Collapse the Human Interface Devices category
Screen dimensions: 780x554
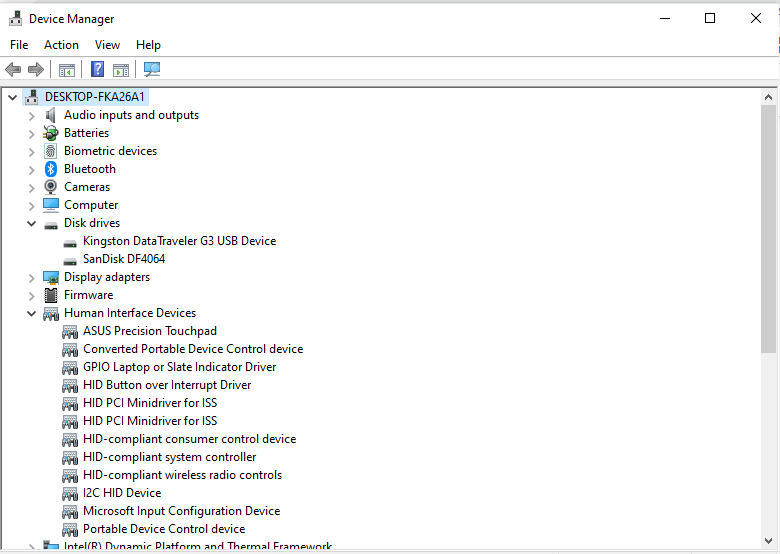(31, 313)
